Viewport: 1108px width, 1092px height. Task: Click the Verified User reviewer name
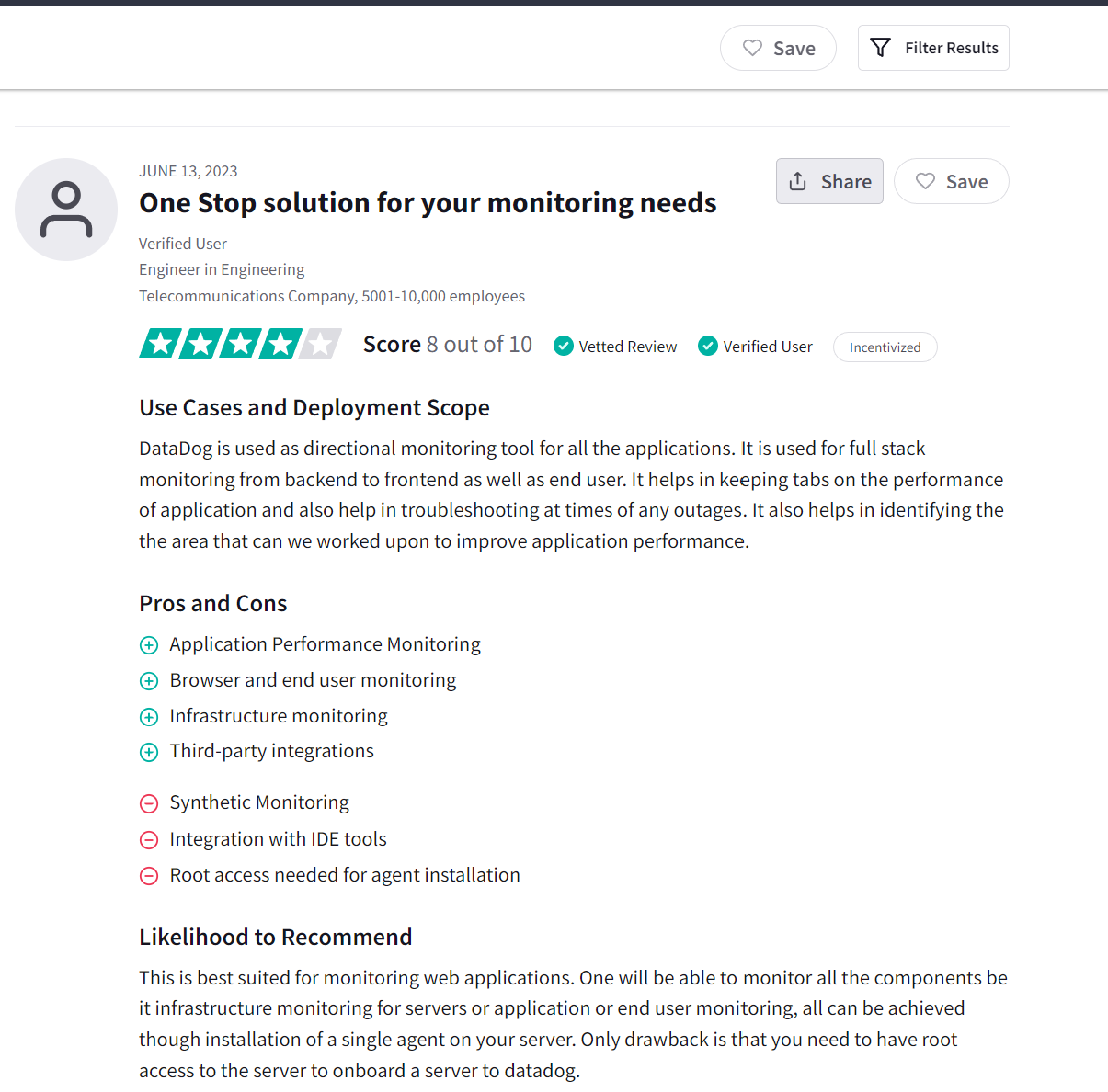183,244
